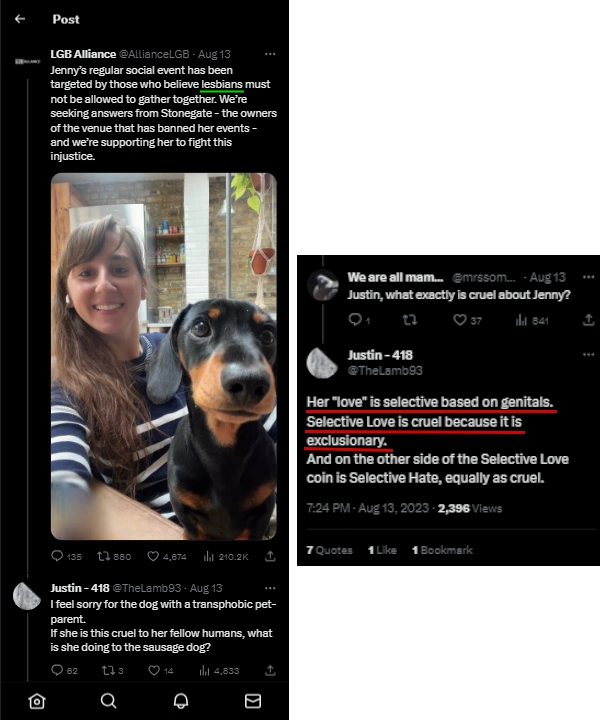Viewport: 600px width, 720px height.
Task: Repost the LGB Alliance post showing 880
Action: coord(114,557)
